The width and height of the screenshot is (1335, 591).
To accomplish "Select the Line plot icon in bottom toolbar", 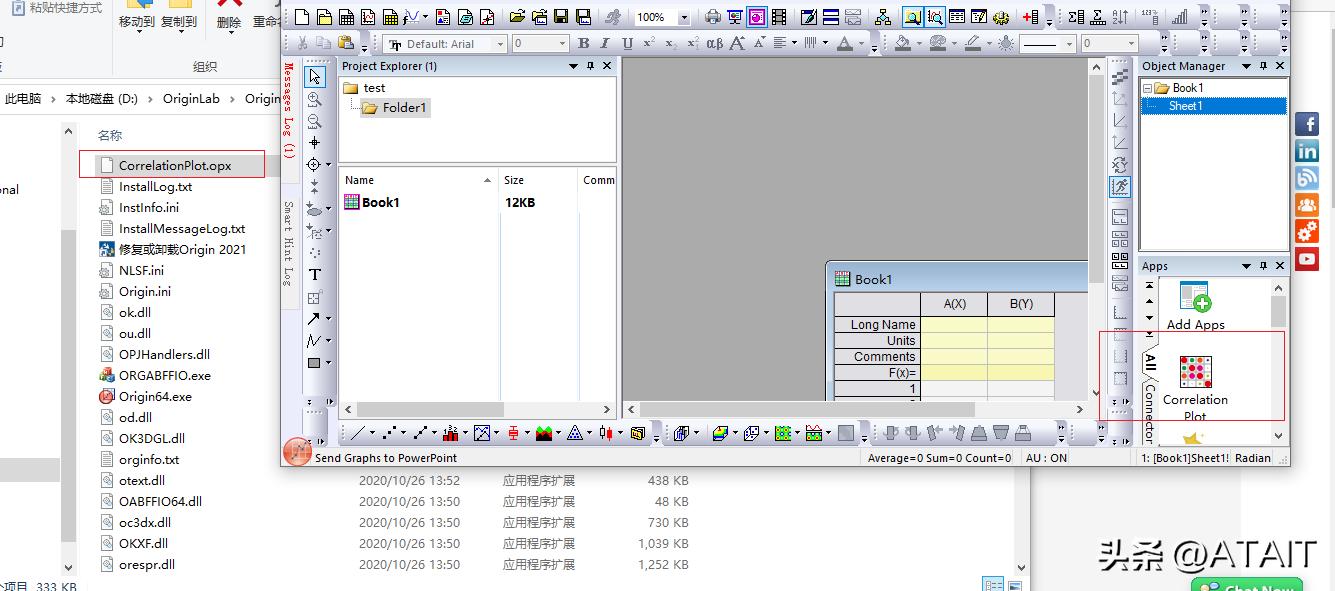I will click(357, 432).
